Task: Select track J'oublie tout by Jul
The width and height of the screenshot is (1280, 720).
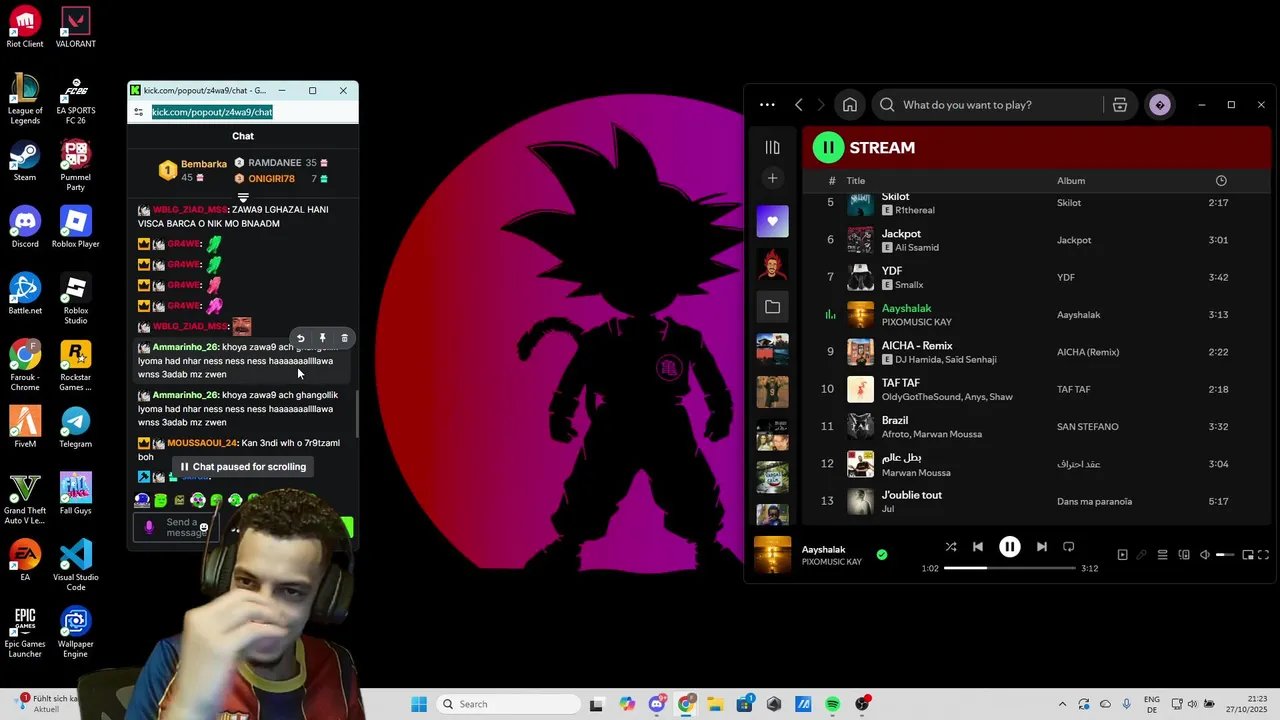Action: point(1036,501)
